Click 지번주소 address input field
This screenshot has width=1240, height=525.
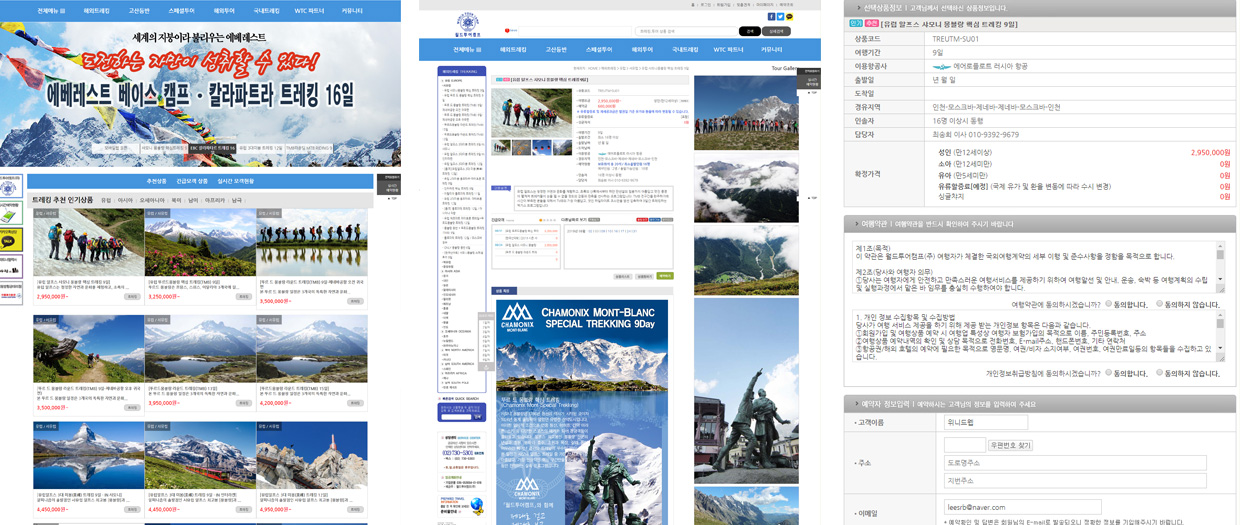click(x=1075, y=481)
